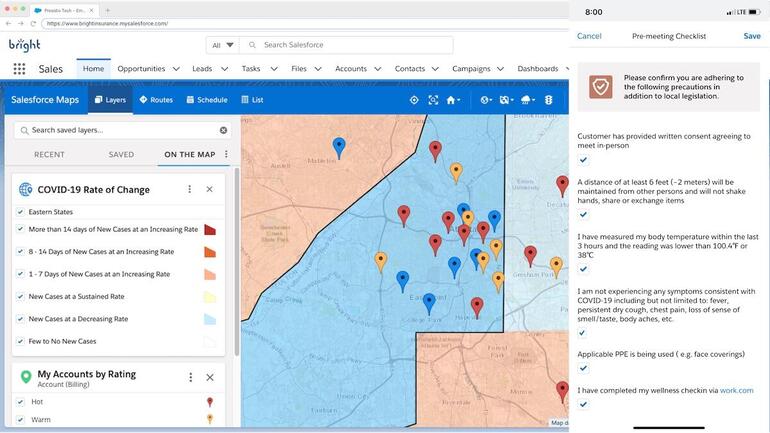Switch to the SAVED layers tab

[121, 154]
